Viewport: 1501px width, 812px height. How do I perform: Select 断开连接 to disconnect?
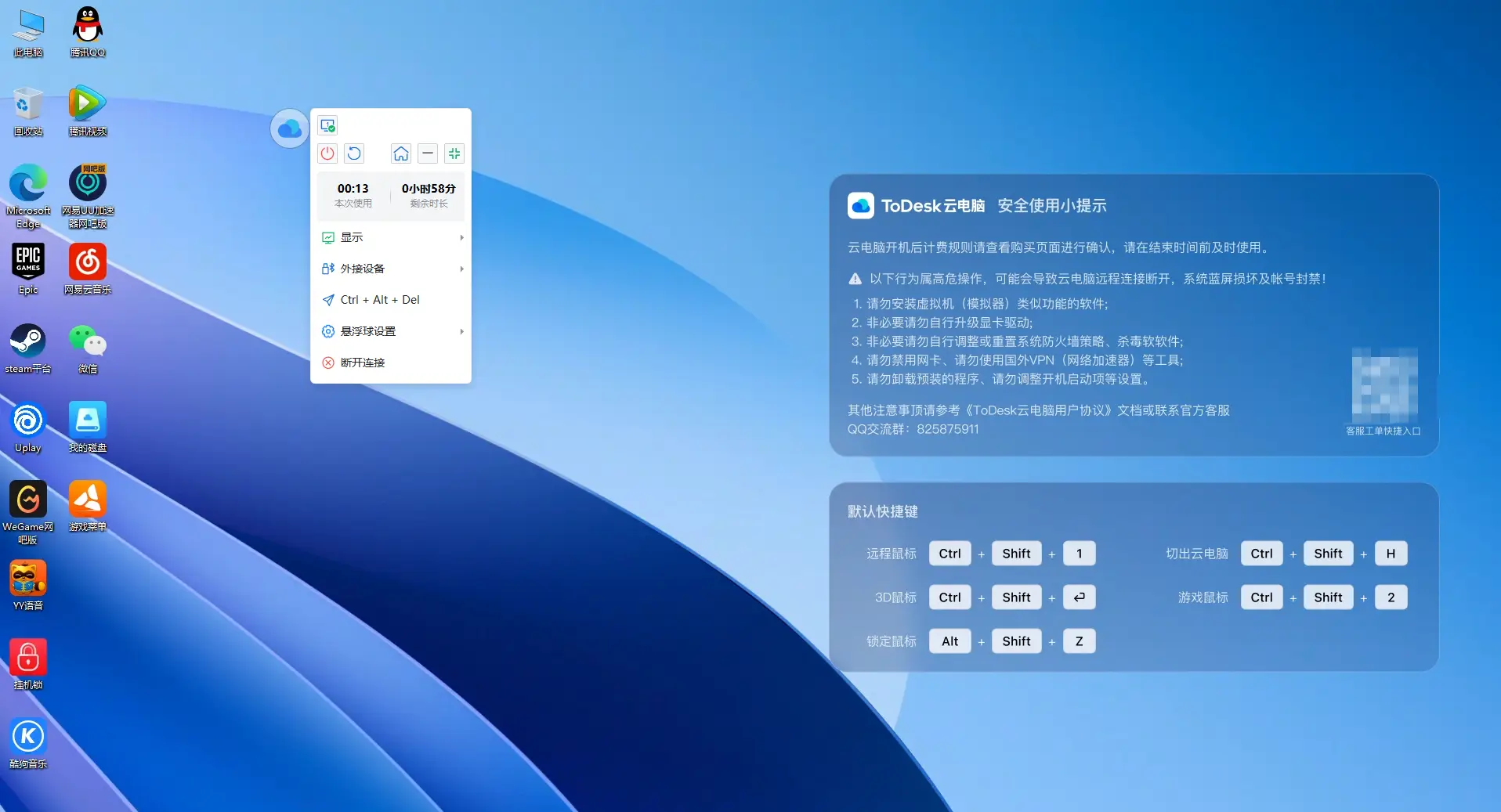click(391, 363)
